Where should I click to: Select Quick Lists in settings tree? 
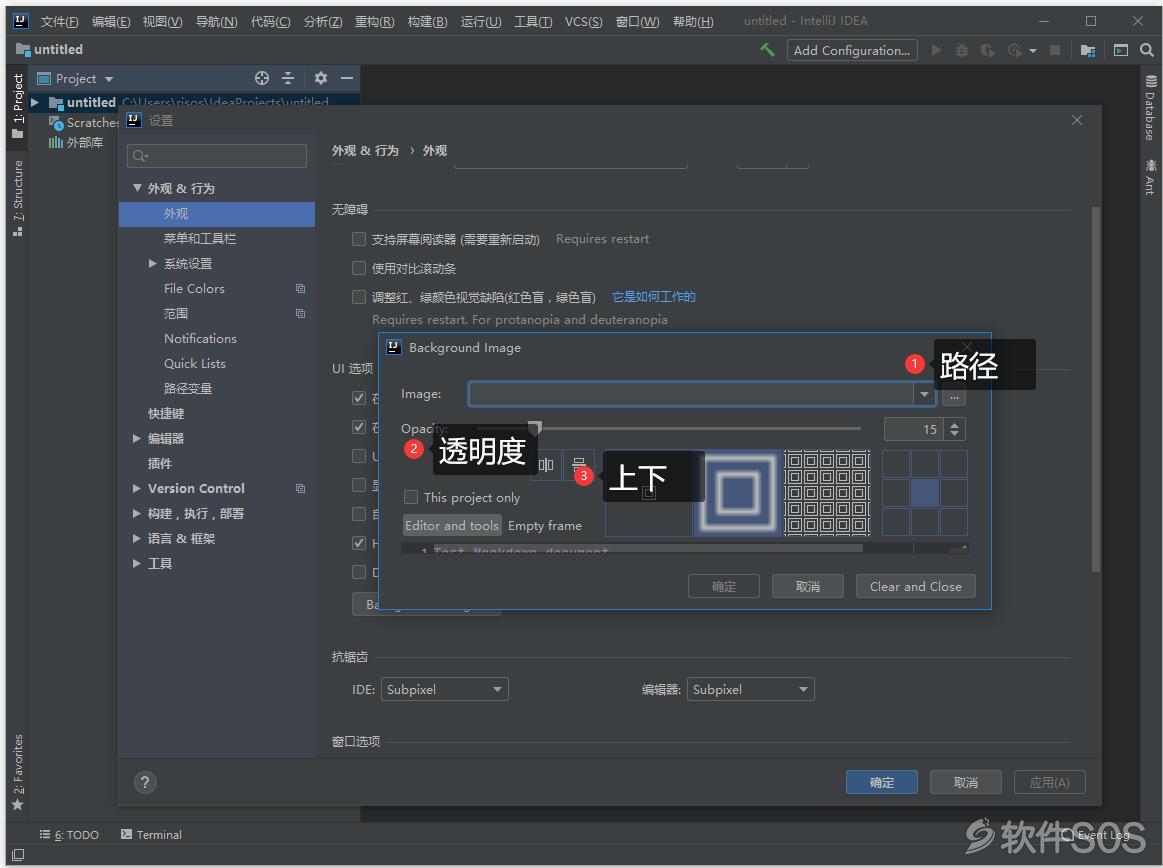(195, 364)
